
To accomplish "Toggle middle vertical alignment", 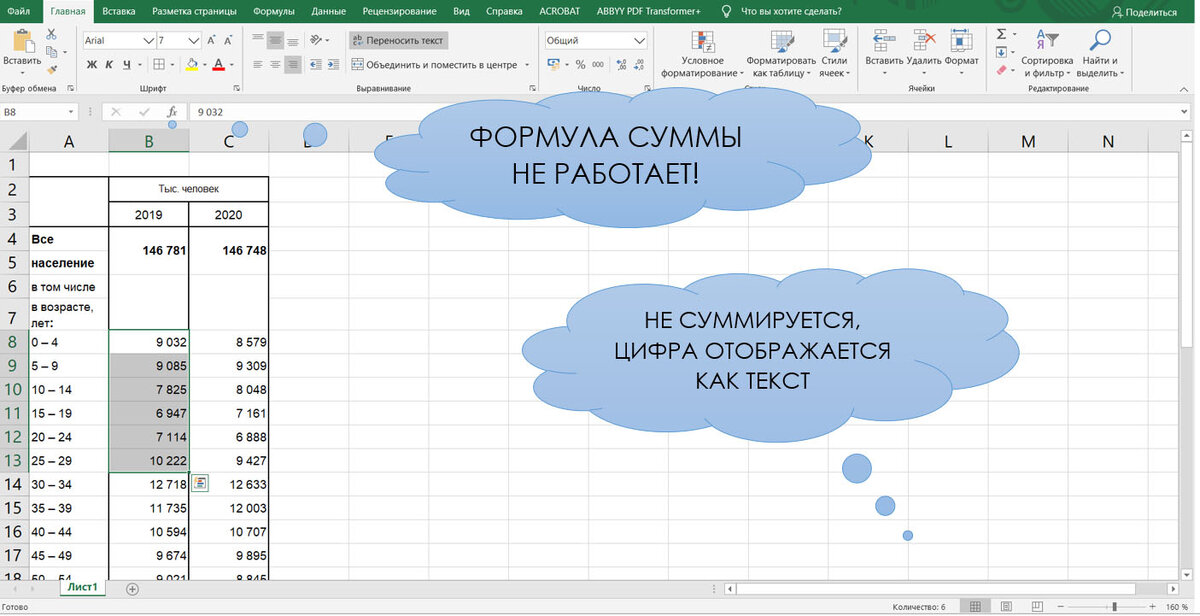I will (275, 40).
